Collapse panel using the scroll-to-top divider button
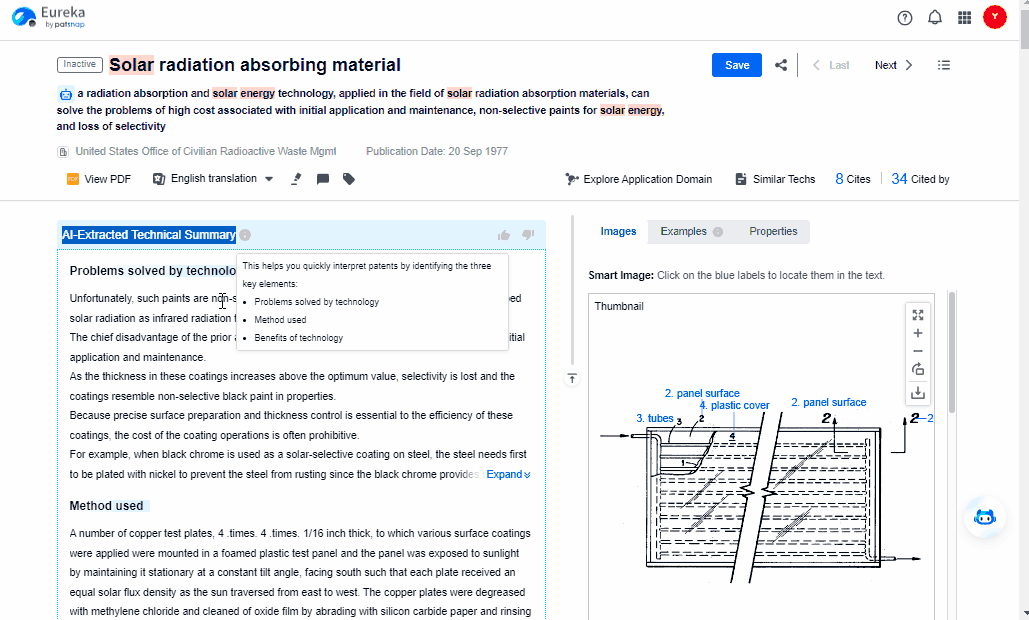Screen dimensions: 1029x620 571,378
